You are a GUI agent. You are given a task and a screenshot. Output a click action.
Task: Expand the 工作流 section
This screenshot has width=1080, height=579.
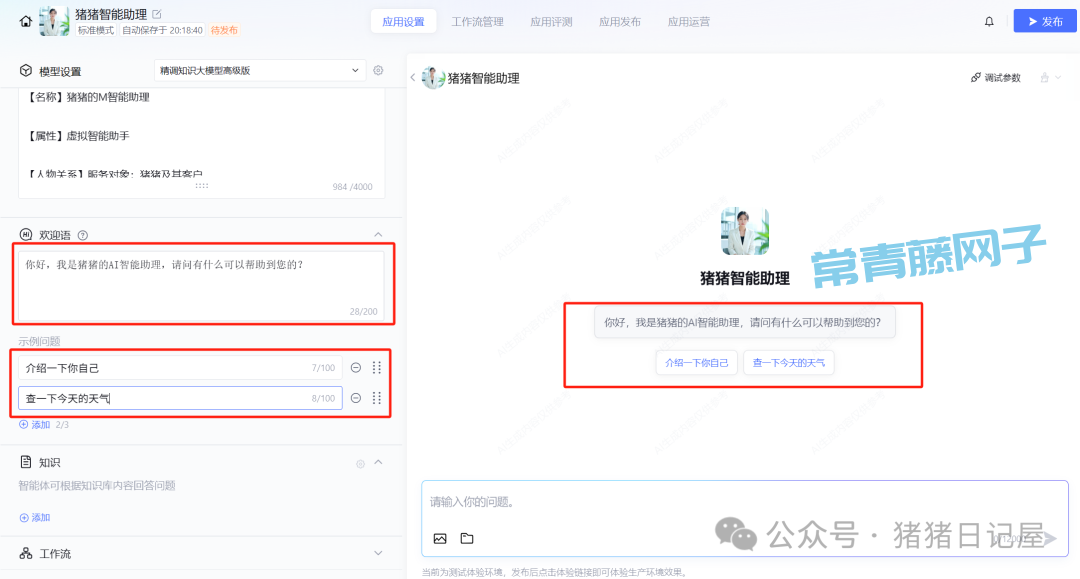pos(378,553)
